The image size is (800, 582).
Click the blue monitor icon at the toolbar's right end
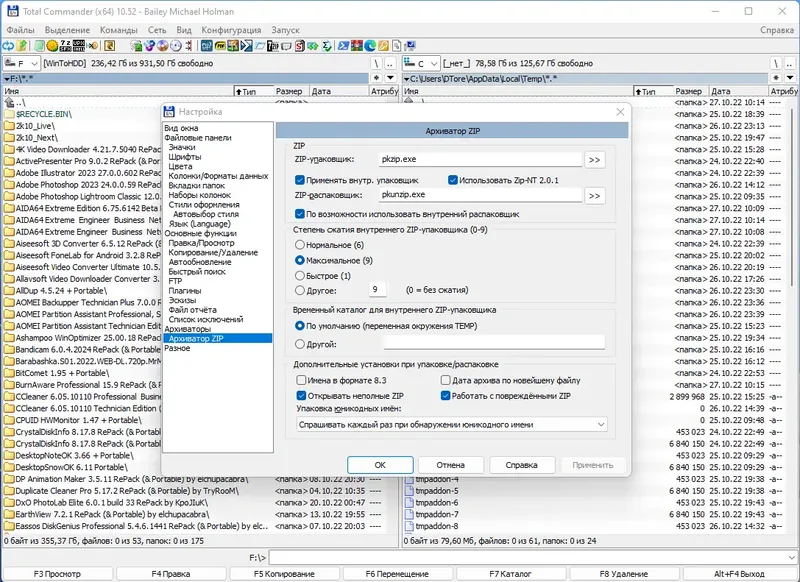coord(410,46)
